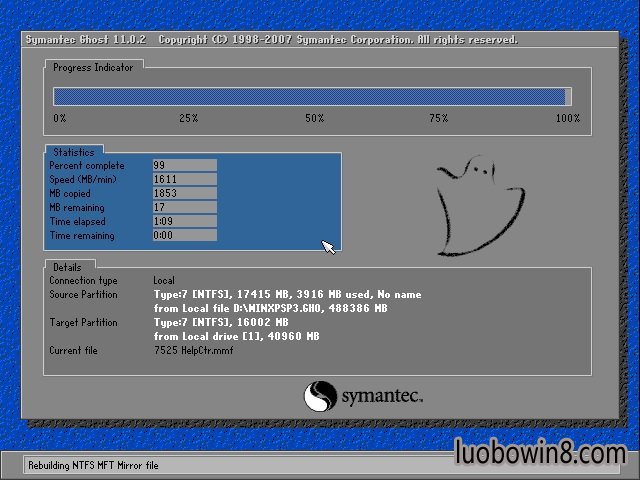The width and height of the screenshot is (640, 480).
Task: Click the MB remaining value field
Action: 184,208
